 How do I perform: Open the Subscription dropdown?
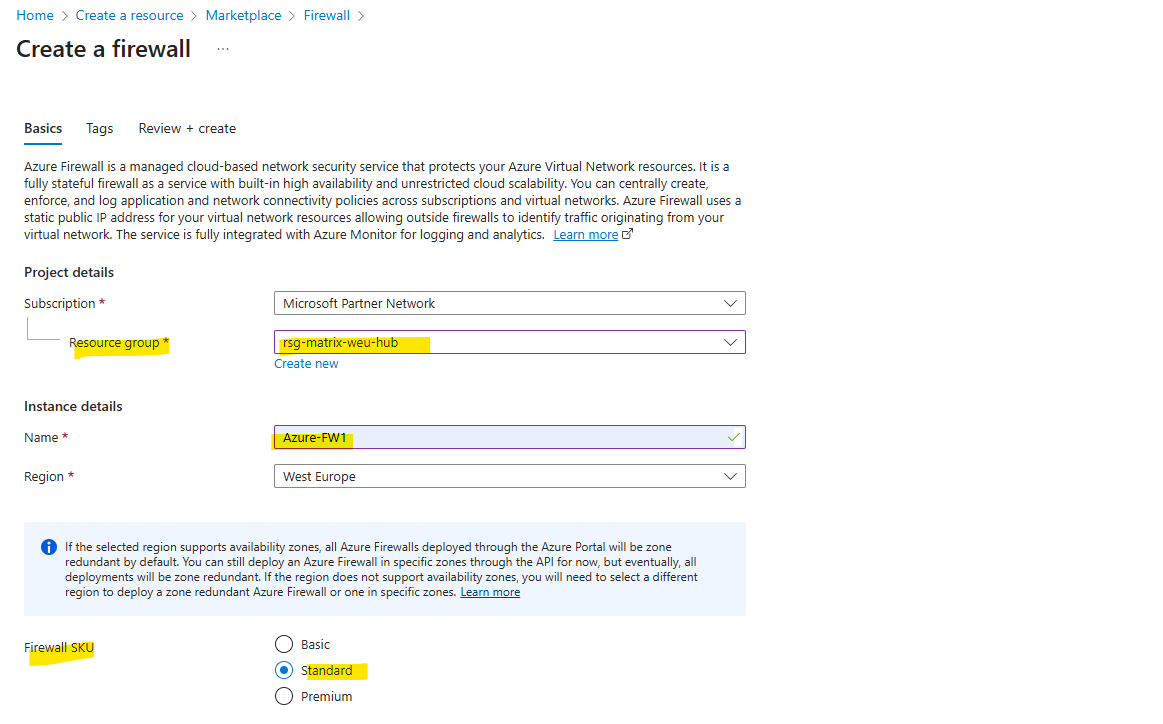point(510,303)
